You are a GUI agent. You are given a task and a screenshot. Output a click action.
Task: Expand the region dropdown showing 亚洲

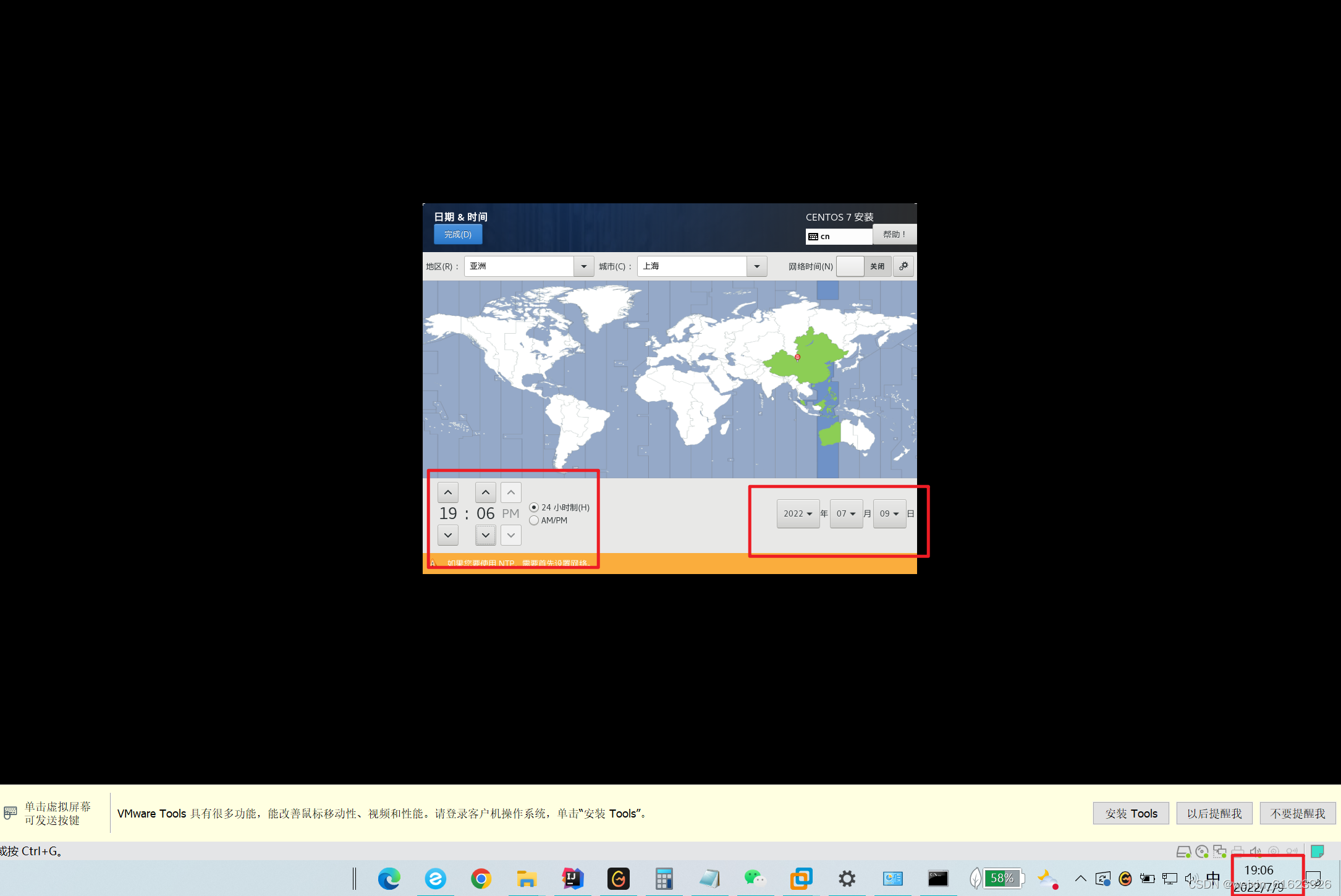click(x=583, y=266)
